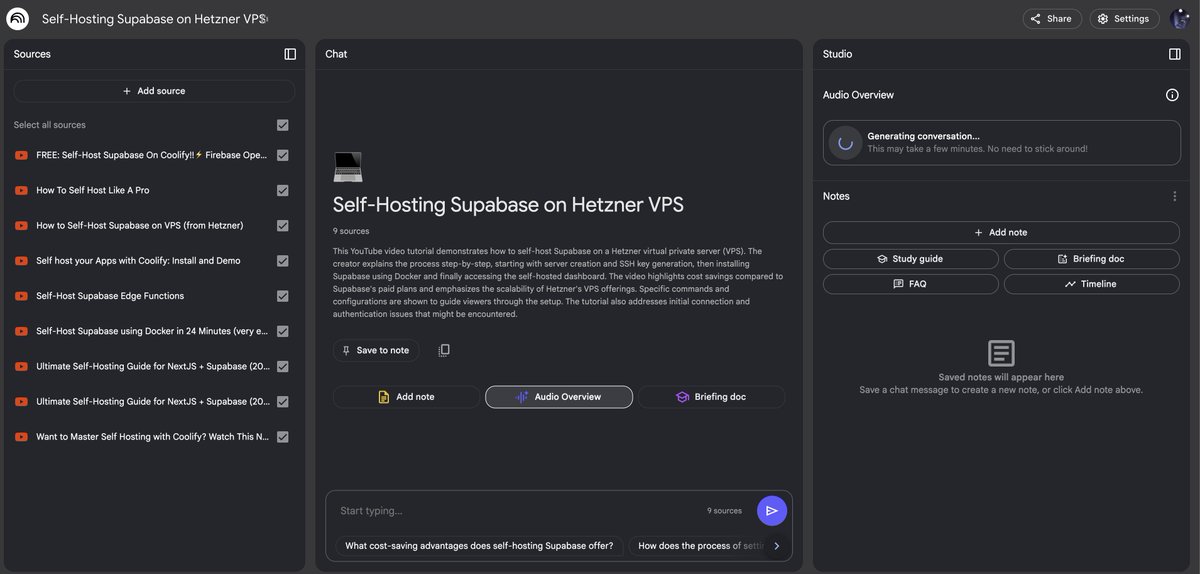Screen dimensions: 1200x574
Task: Open the user profile avatar
Action: coord(1179,19)
